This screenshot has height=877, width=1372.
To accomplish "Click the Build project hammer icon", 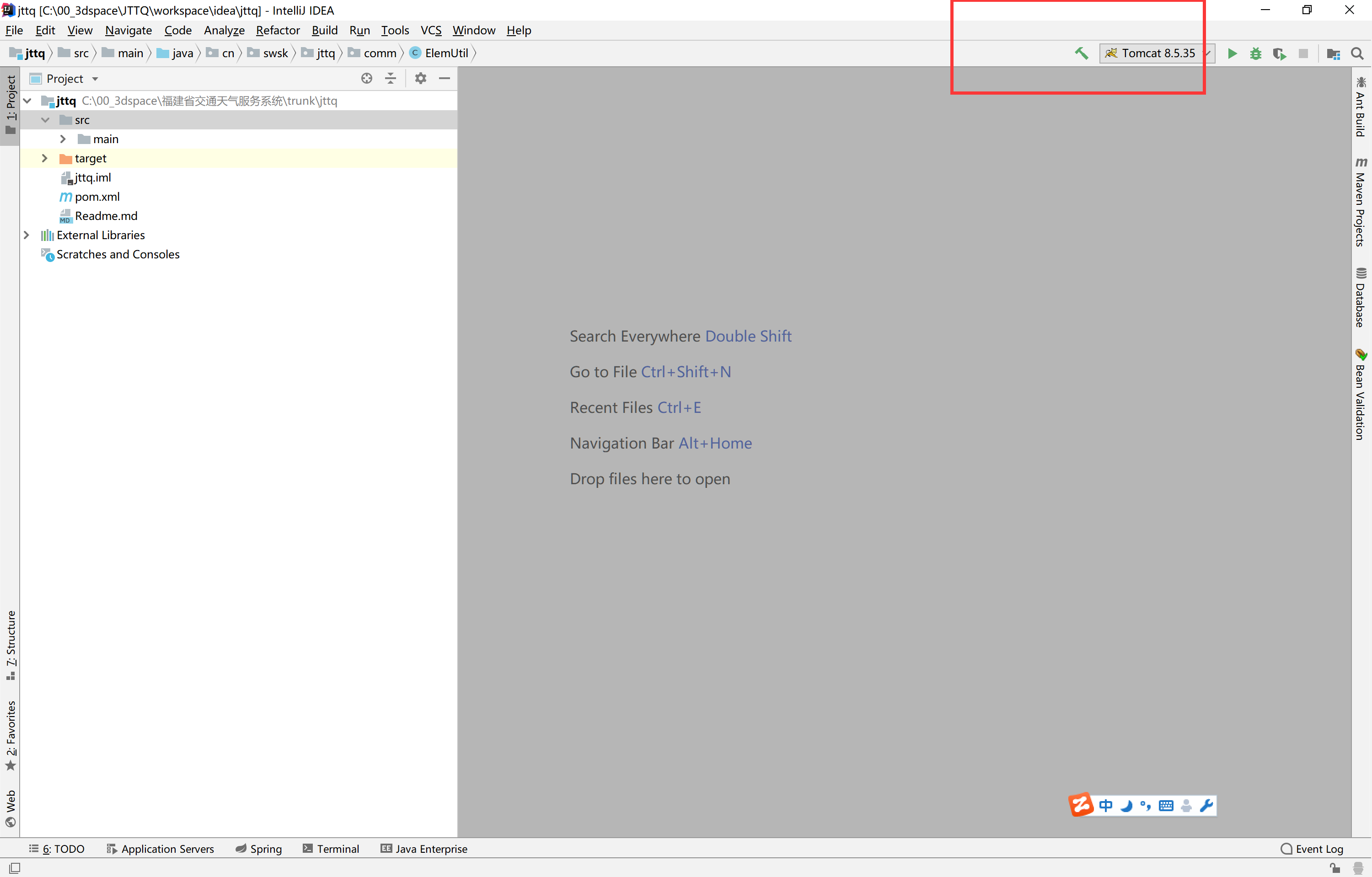I will pyautogui.click(x=1081, y=53).
